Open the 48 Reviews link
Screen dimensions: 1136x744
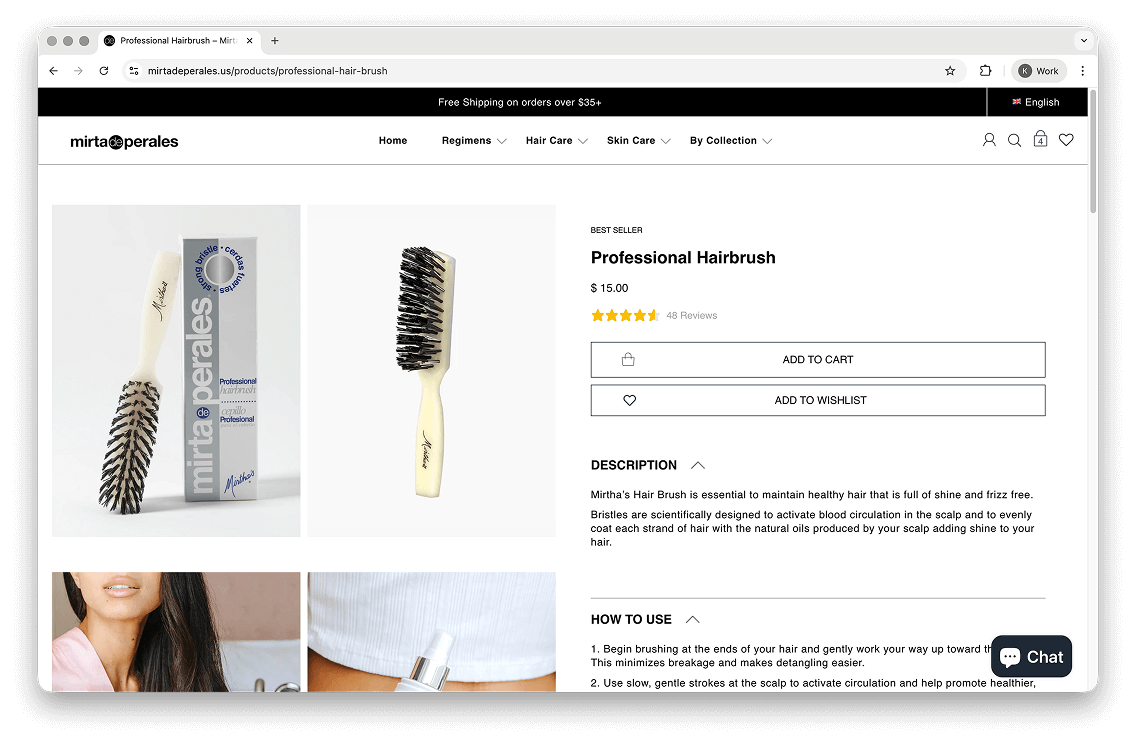click(x=691, y=316)
